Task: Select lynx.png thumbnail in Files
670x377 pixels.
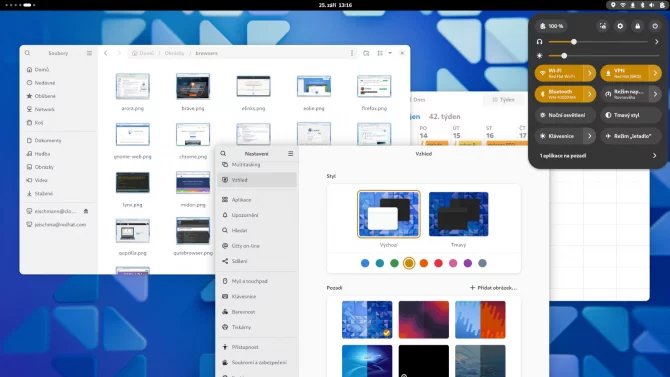Action: (x=132, y=183)
